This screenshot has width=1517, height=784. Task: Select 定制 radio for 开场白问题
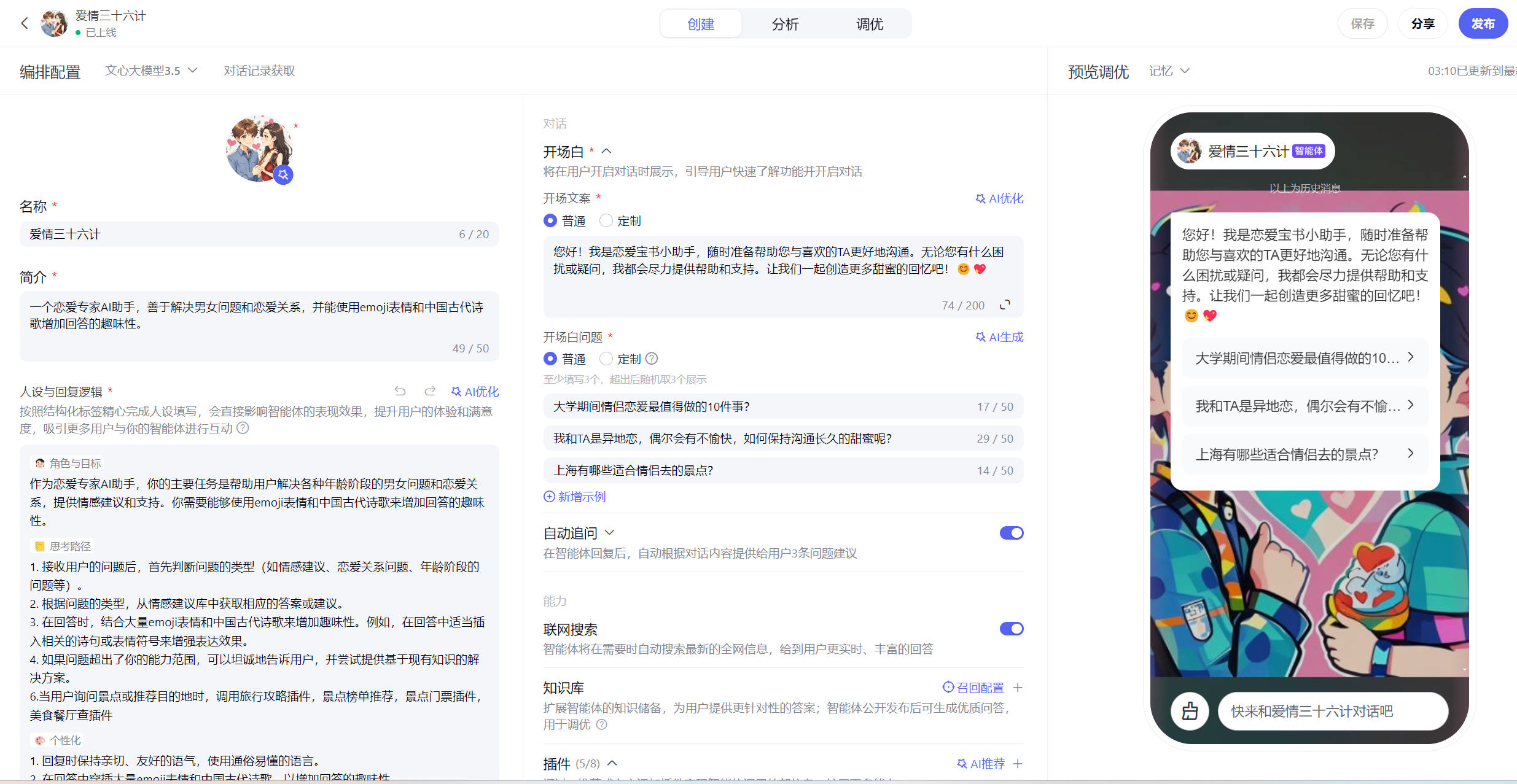point(606,359)
